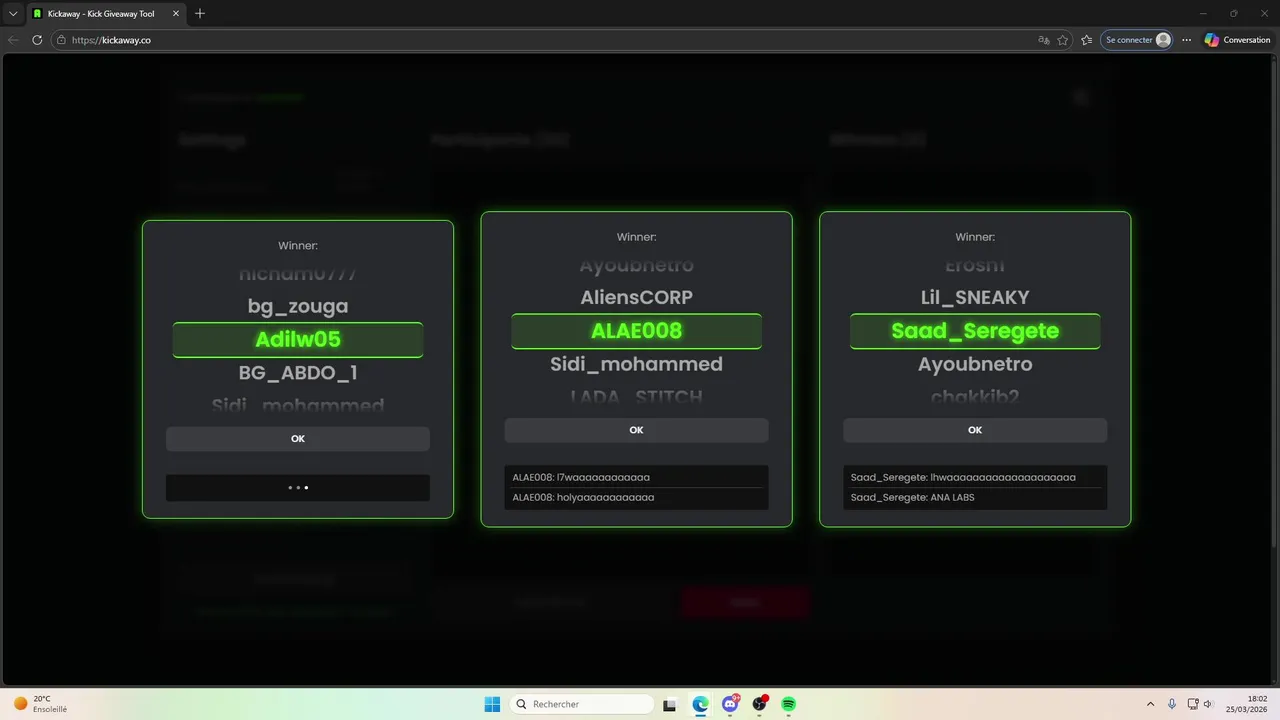Confirm OK on Saad_Seregete winner card
Viewport: 1280px width, 720px height.
tap(975, 430)
